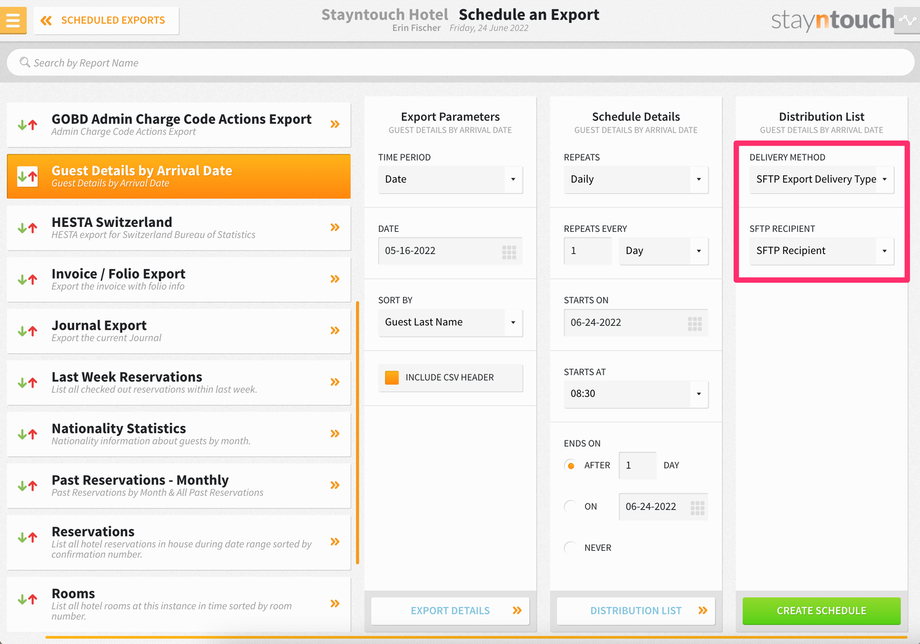Click chevron on Journal Export row
The width and height of the screenshot is (920, 644).
[335, 331]
